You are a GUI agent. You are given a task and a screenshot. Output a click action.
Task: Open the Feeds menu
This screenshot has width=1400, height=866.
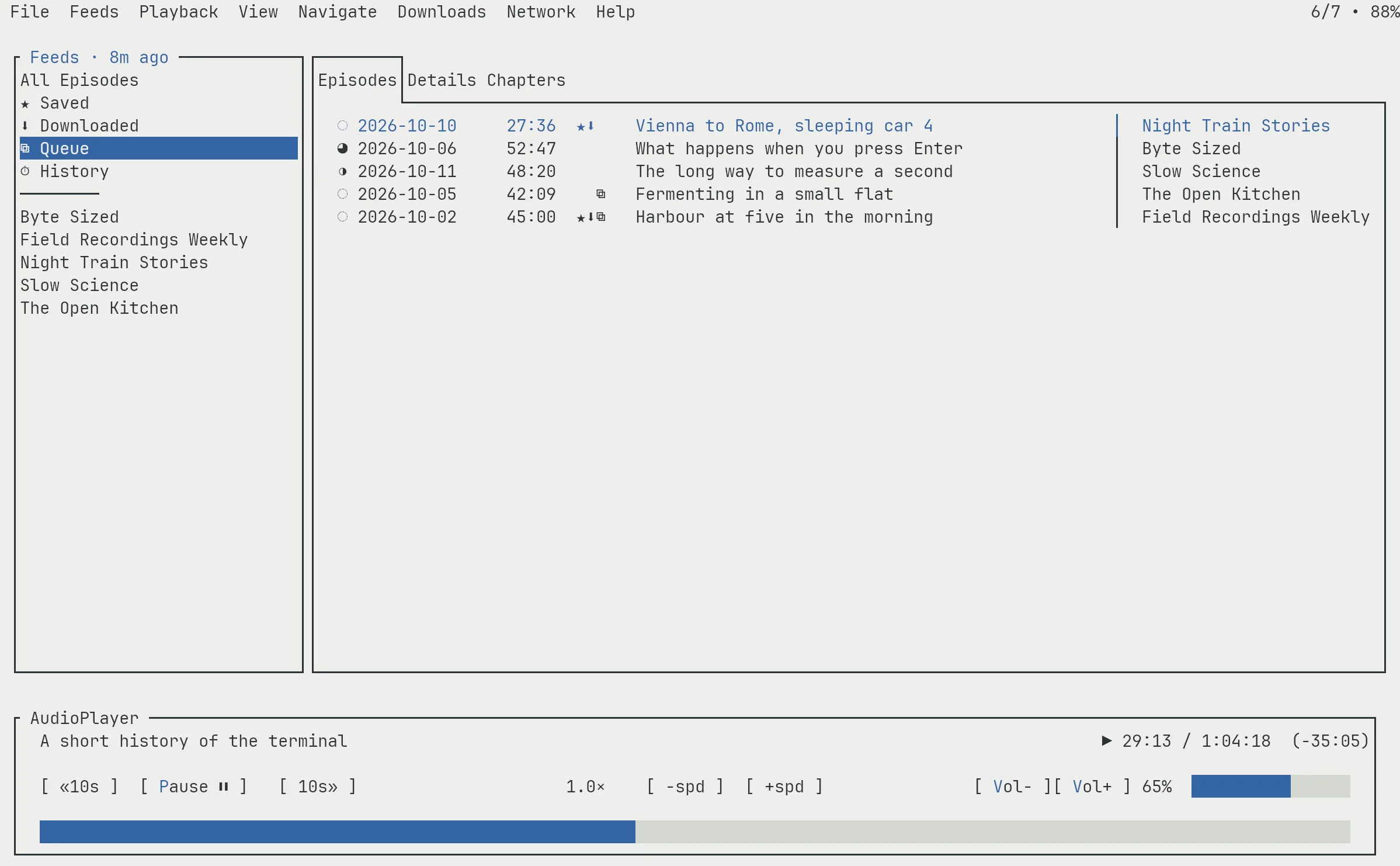pyautogui.click(x=94, y=12)
